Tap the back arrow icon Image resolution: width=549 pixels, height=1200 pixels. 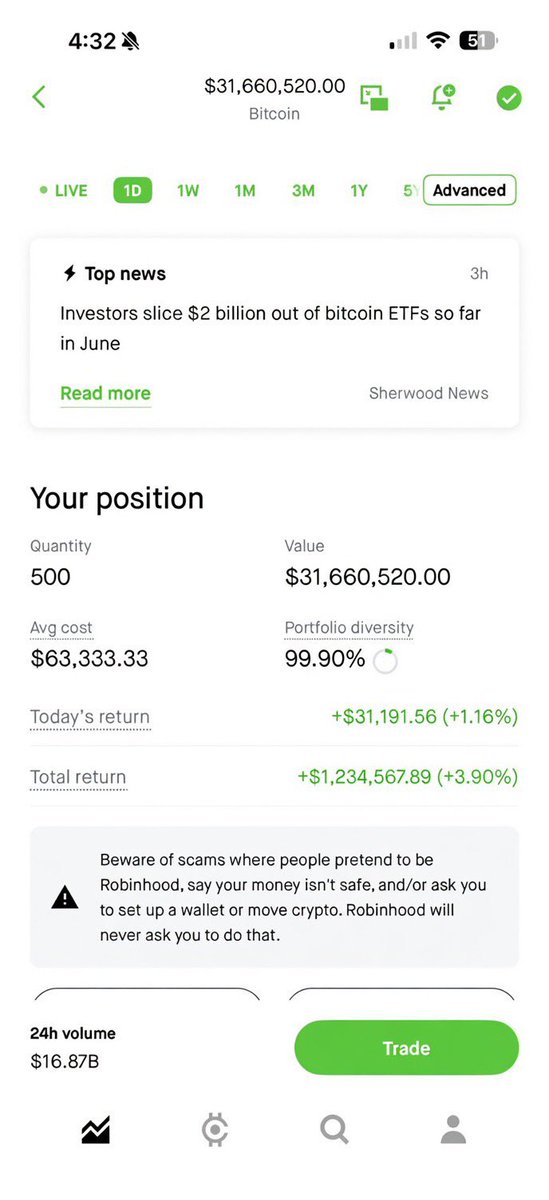[x=39, y=97]
